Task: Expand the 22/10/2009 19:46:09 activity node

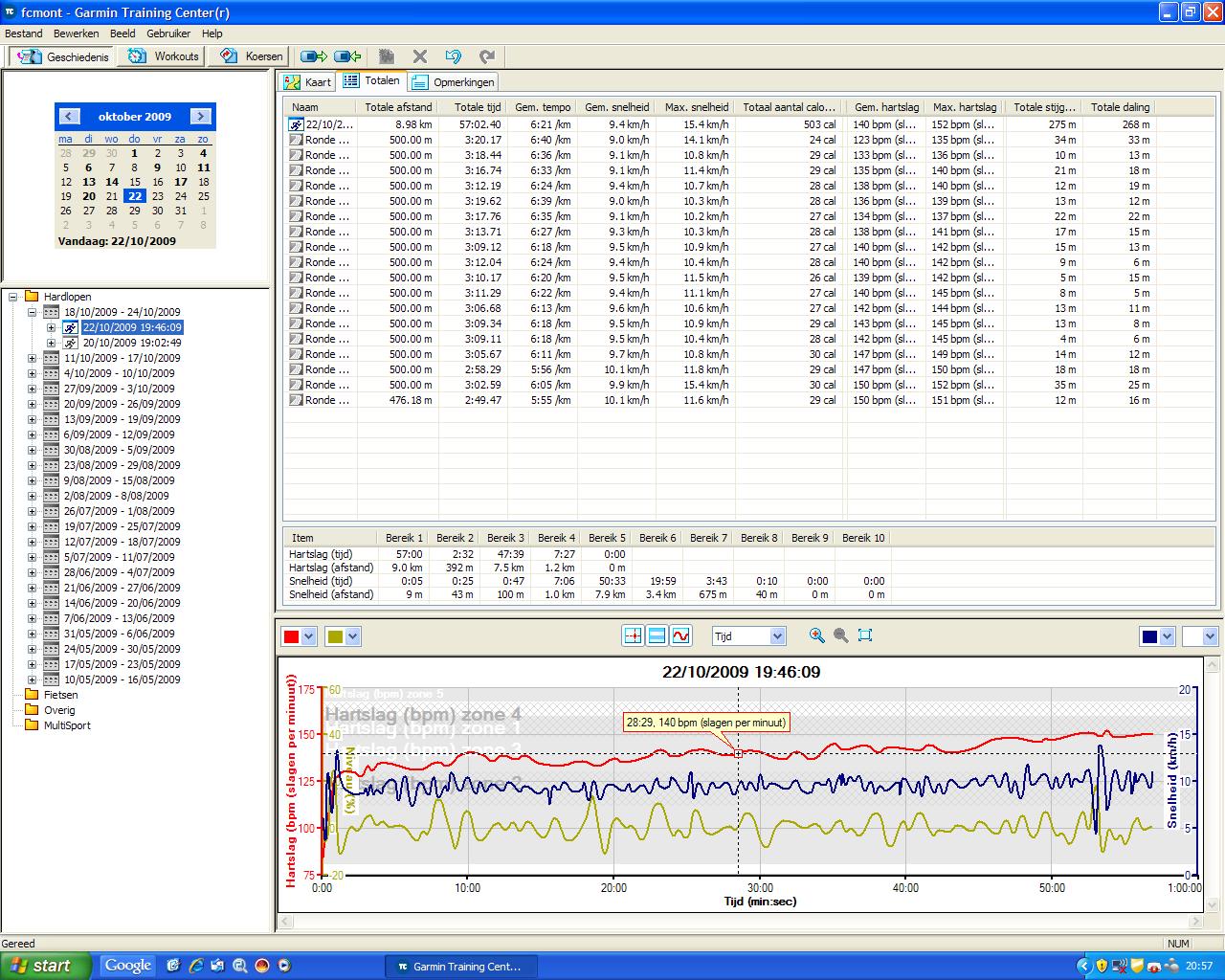Action: 52,327
